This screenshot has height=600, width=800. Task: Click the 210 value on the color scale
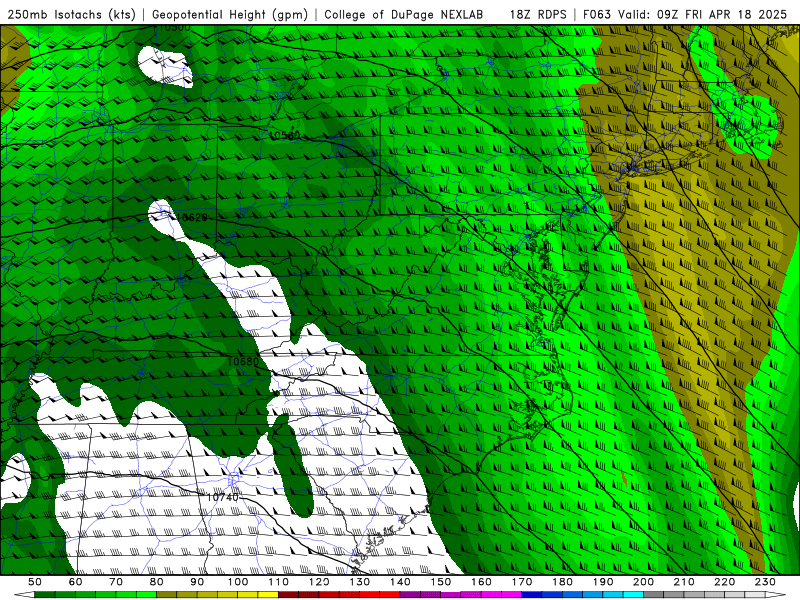(x=684, y=582)
